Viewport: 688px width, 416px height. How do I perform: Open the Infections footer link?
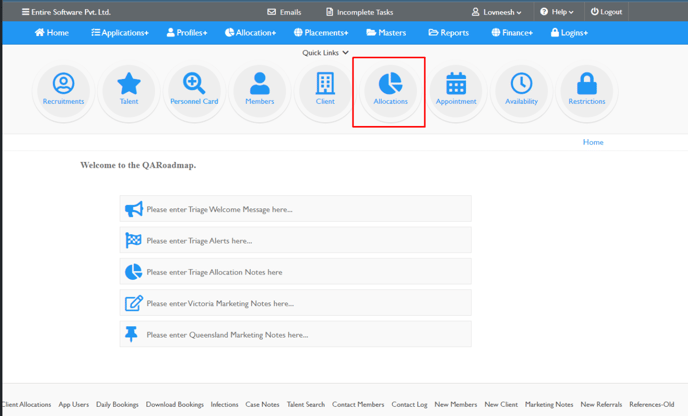click(224, 404)
